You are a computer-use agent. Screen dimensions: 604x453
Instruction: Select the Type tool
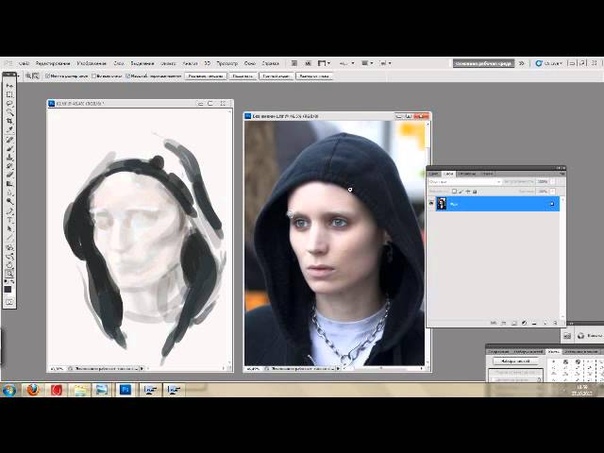point(9,220)
